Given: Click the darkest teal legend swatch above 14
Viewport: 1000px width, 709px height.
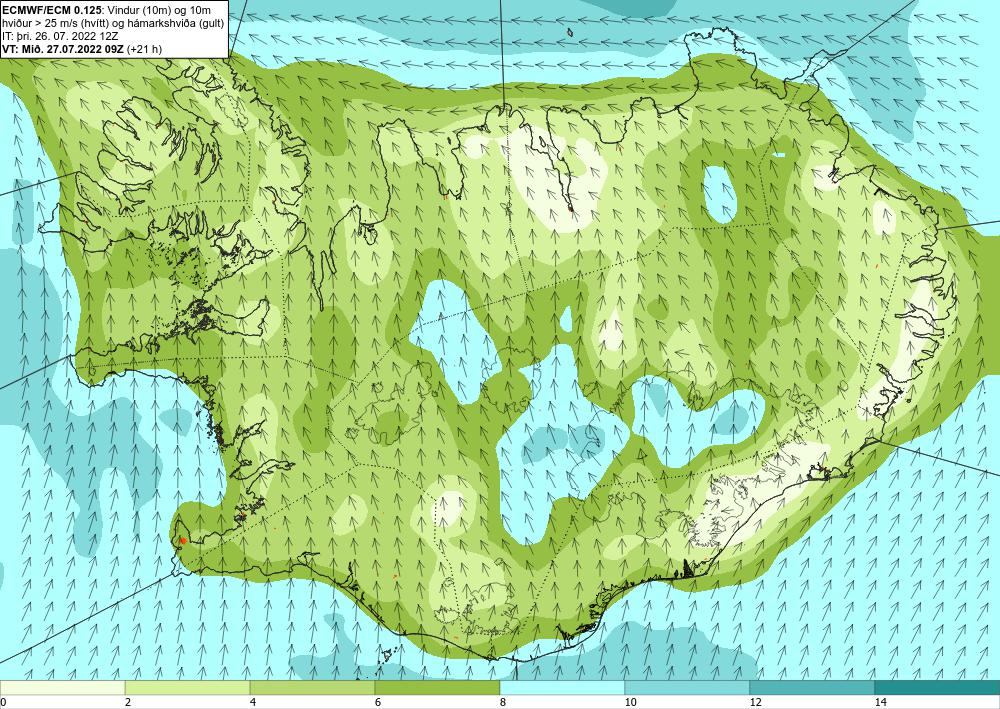Looking at the screenshot, I should pyautogui.click(x=938, y=687).
